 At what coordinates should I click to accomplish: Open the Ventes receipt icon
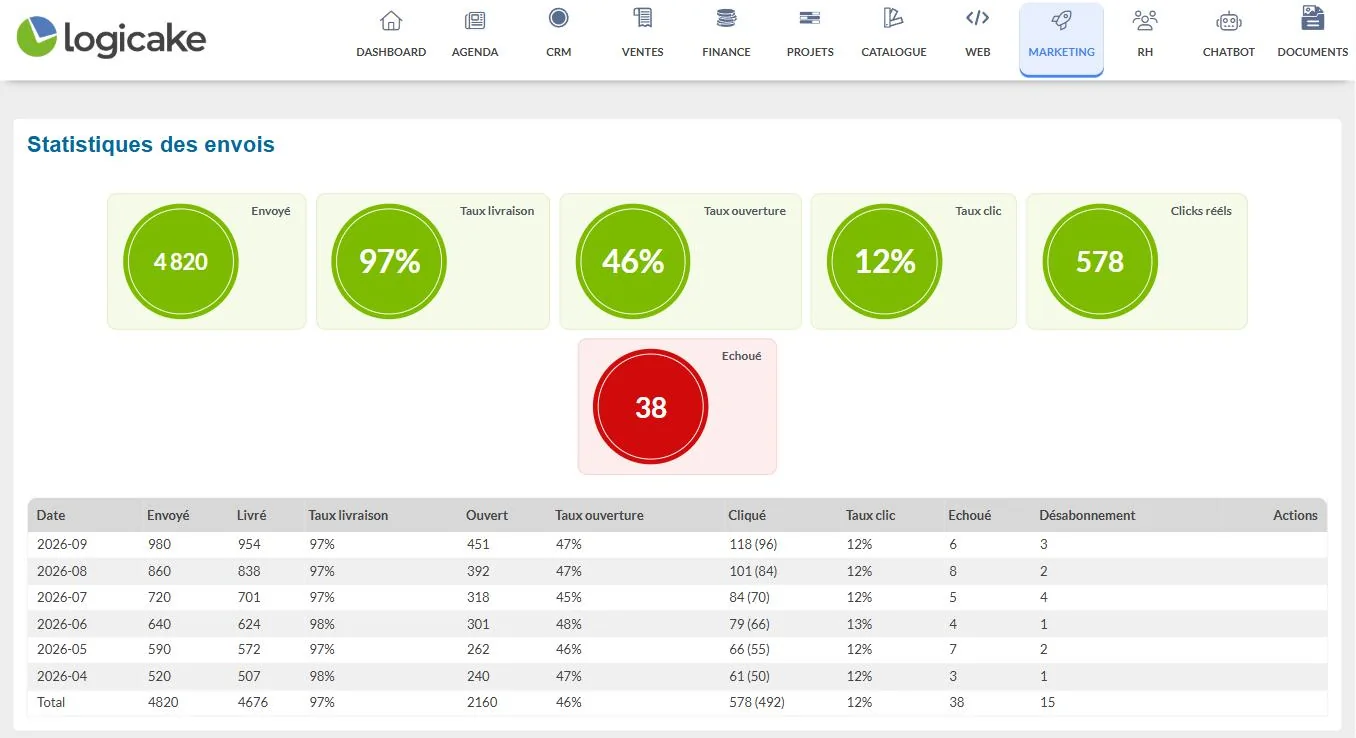click(x=643, y=18)
